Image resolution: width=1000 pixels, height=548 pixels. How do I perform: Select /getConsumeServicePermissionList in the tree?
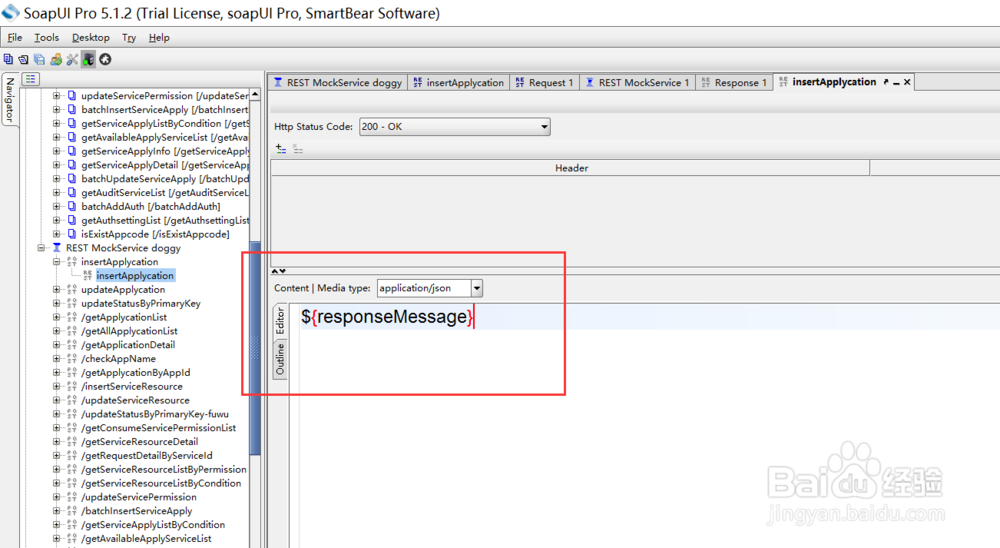(x=158, y=427)
